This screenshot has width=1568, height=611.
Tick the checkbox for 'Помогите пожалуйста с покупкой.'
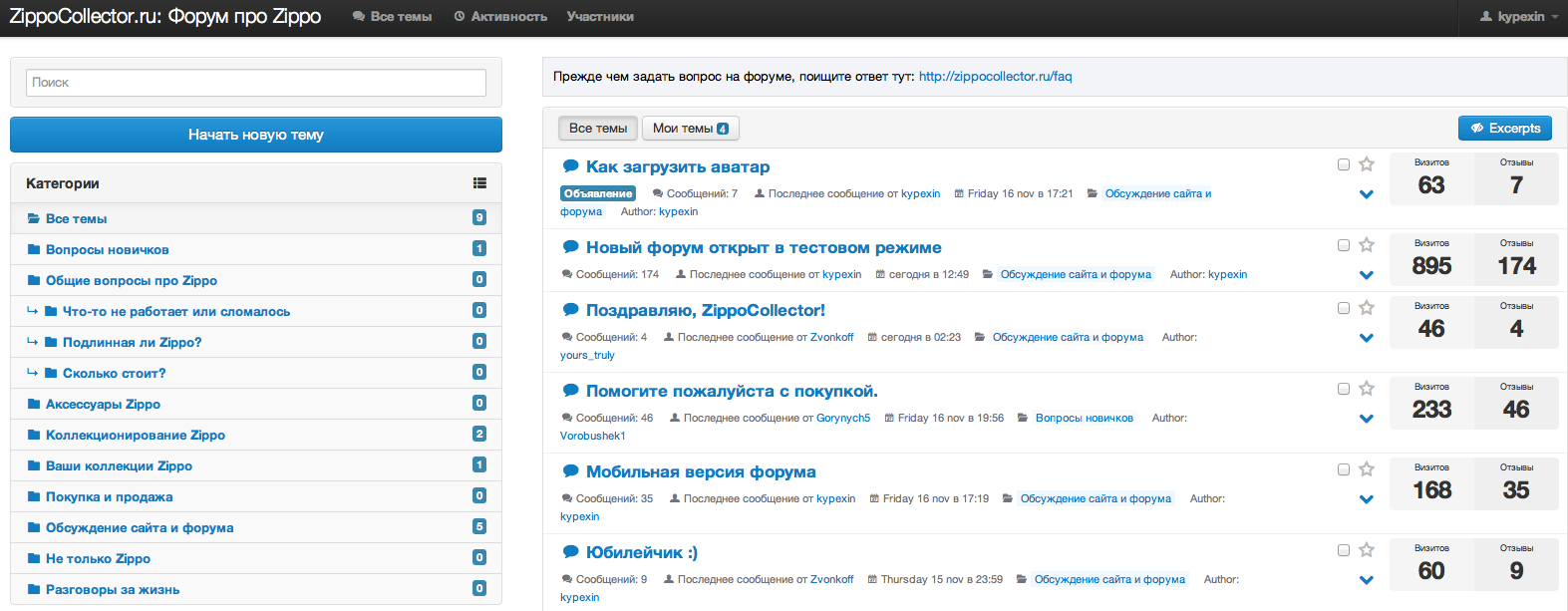(x=1344, y=389)
